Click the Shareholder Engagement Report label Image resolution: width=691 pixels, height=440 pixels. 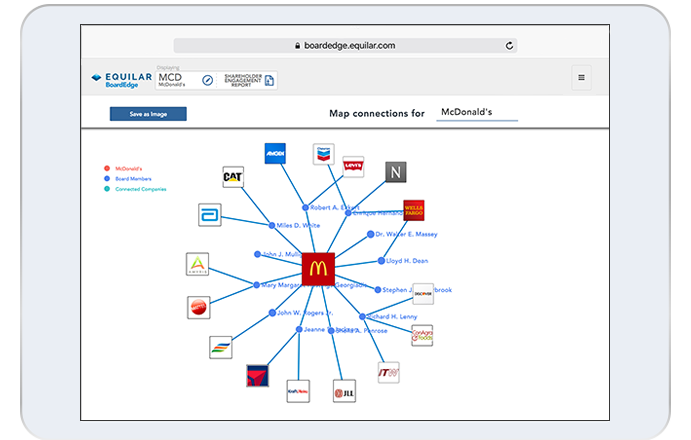(243, 80)
